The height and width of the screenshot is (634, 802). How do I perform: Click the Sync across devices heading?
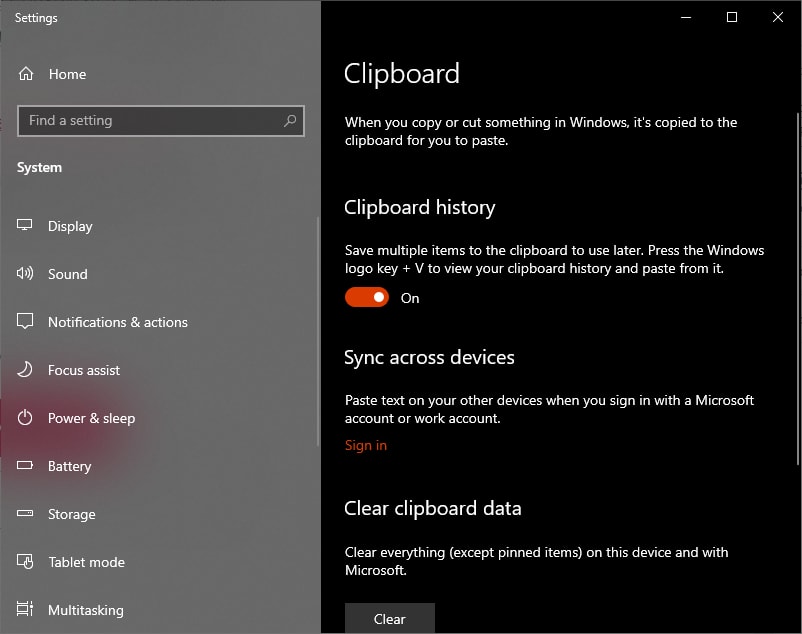click(429, 357)
